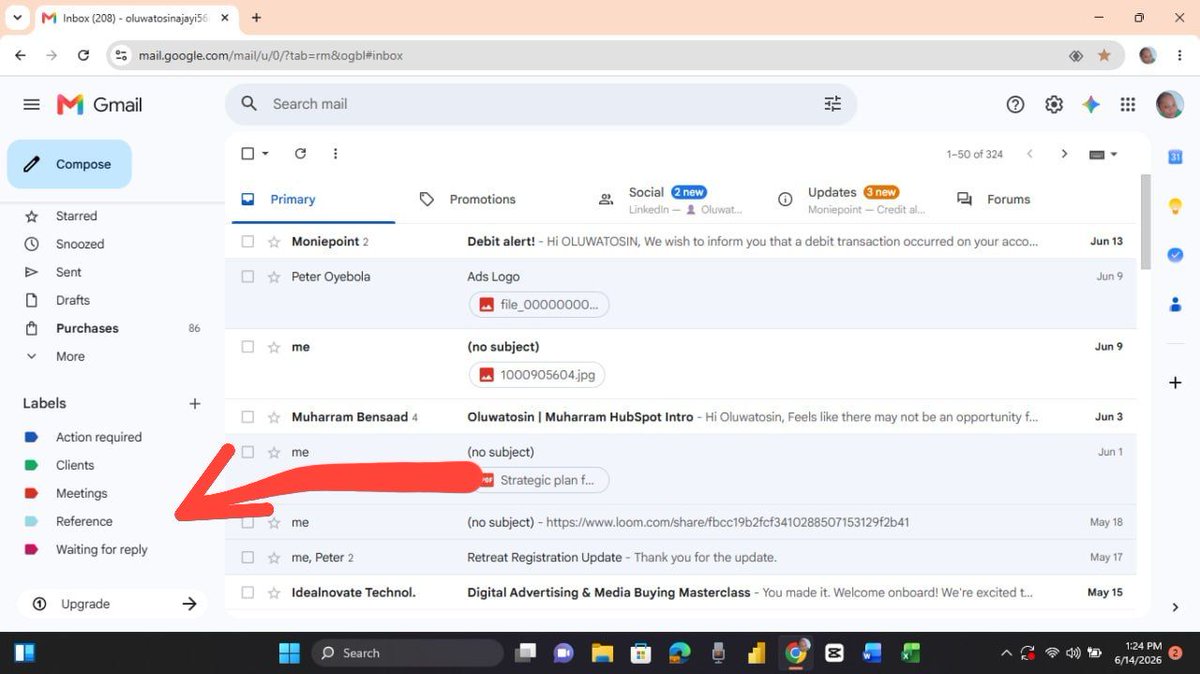
Task: Open the Windows Start menu
Action: click(289, 653)
